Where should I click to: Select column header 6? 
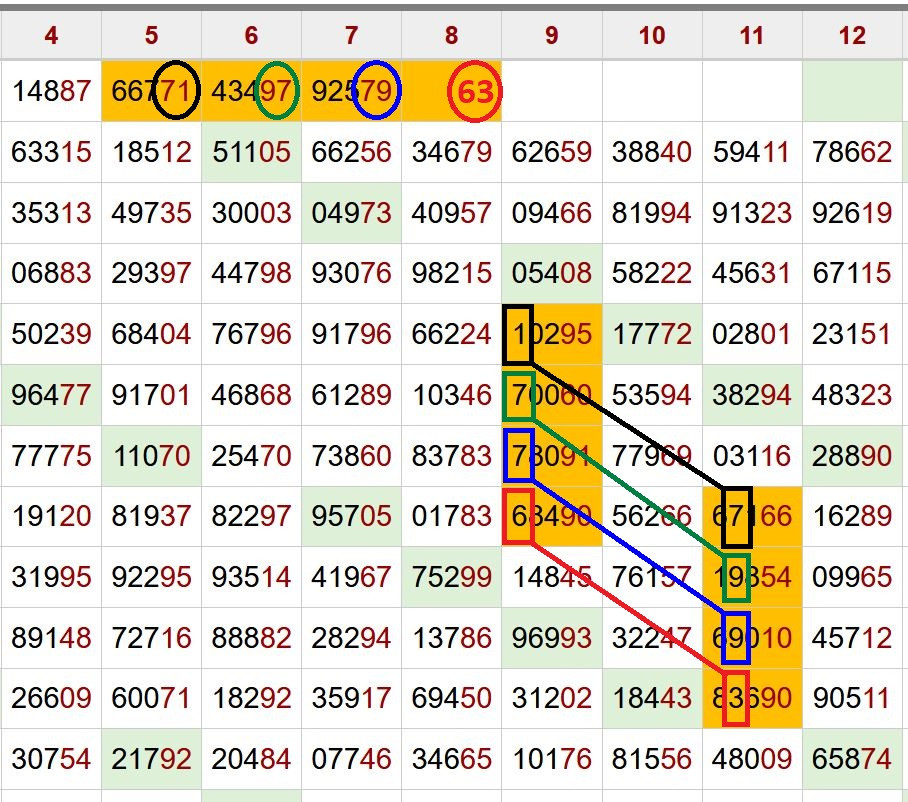click(x=251, y=35)
